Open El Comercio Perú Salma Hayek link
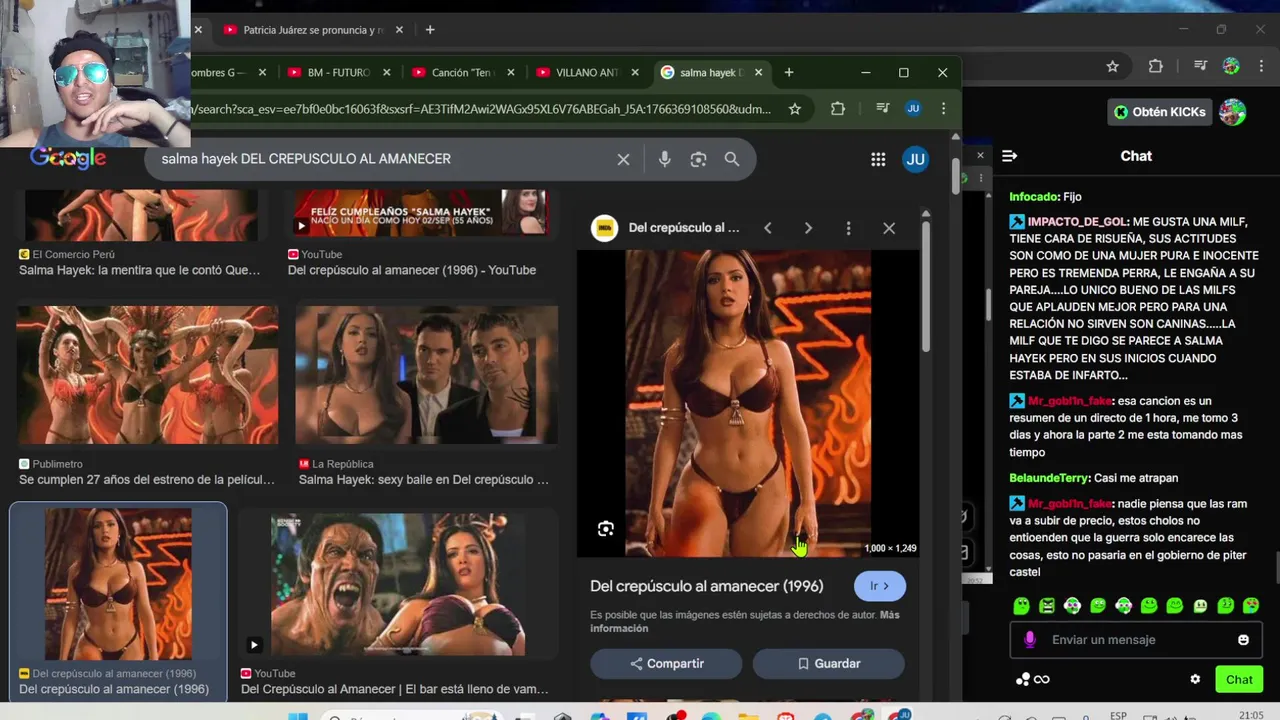 click(139, 270)
